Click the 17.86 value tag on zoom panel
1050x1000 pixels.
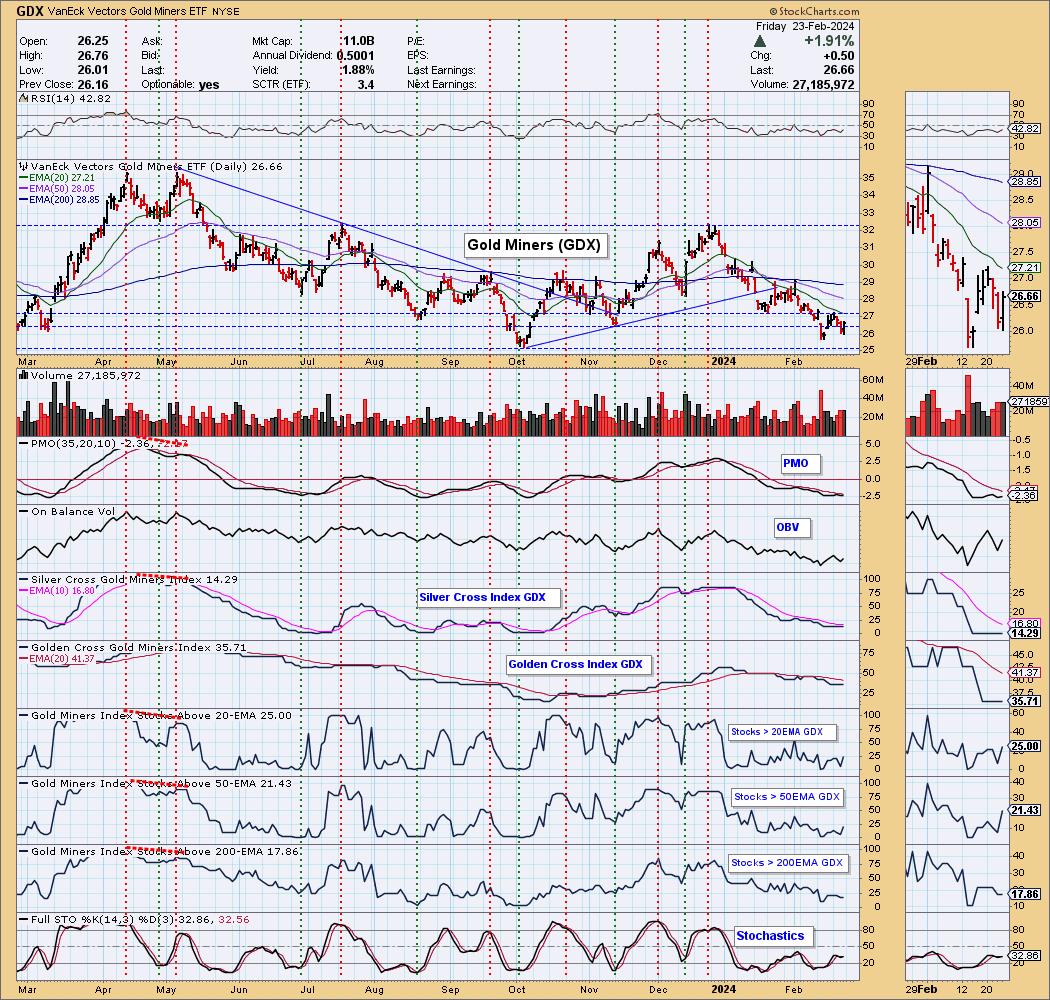[1027, 894]
